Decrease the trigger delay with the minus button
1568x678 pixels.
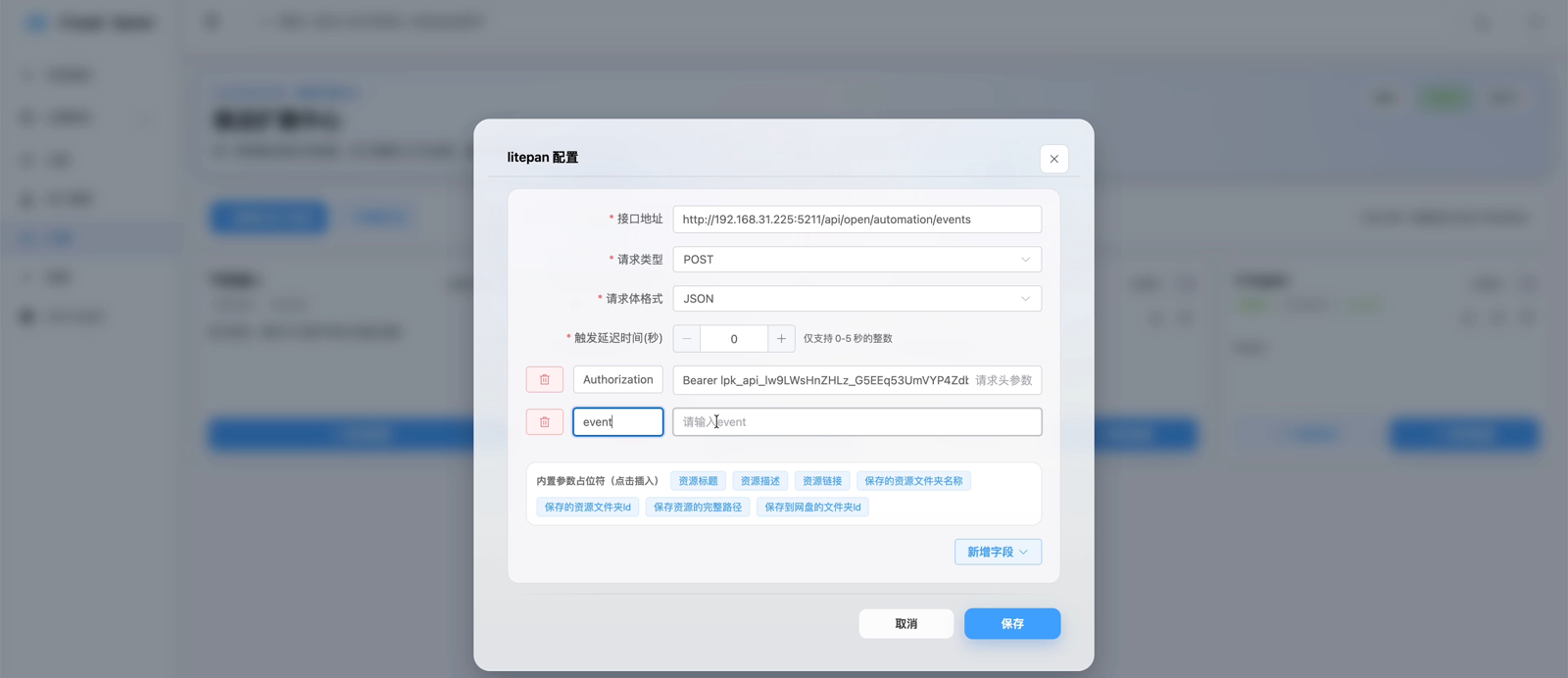tap(687, 339)
